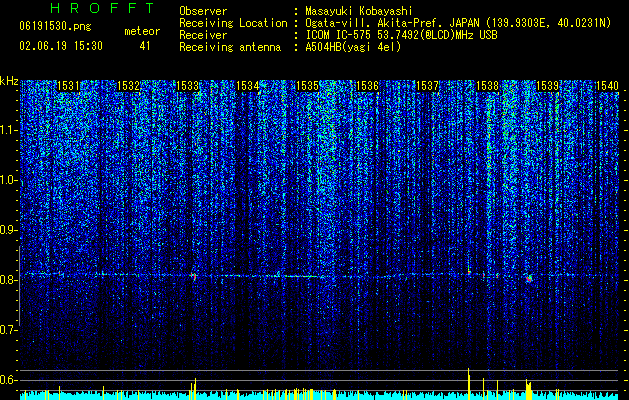
Task: Click the 1533 time marker
Action: tap(188, 86)
